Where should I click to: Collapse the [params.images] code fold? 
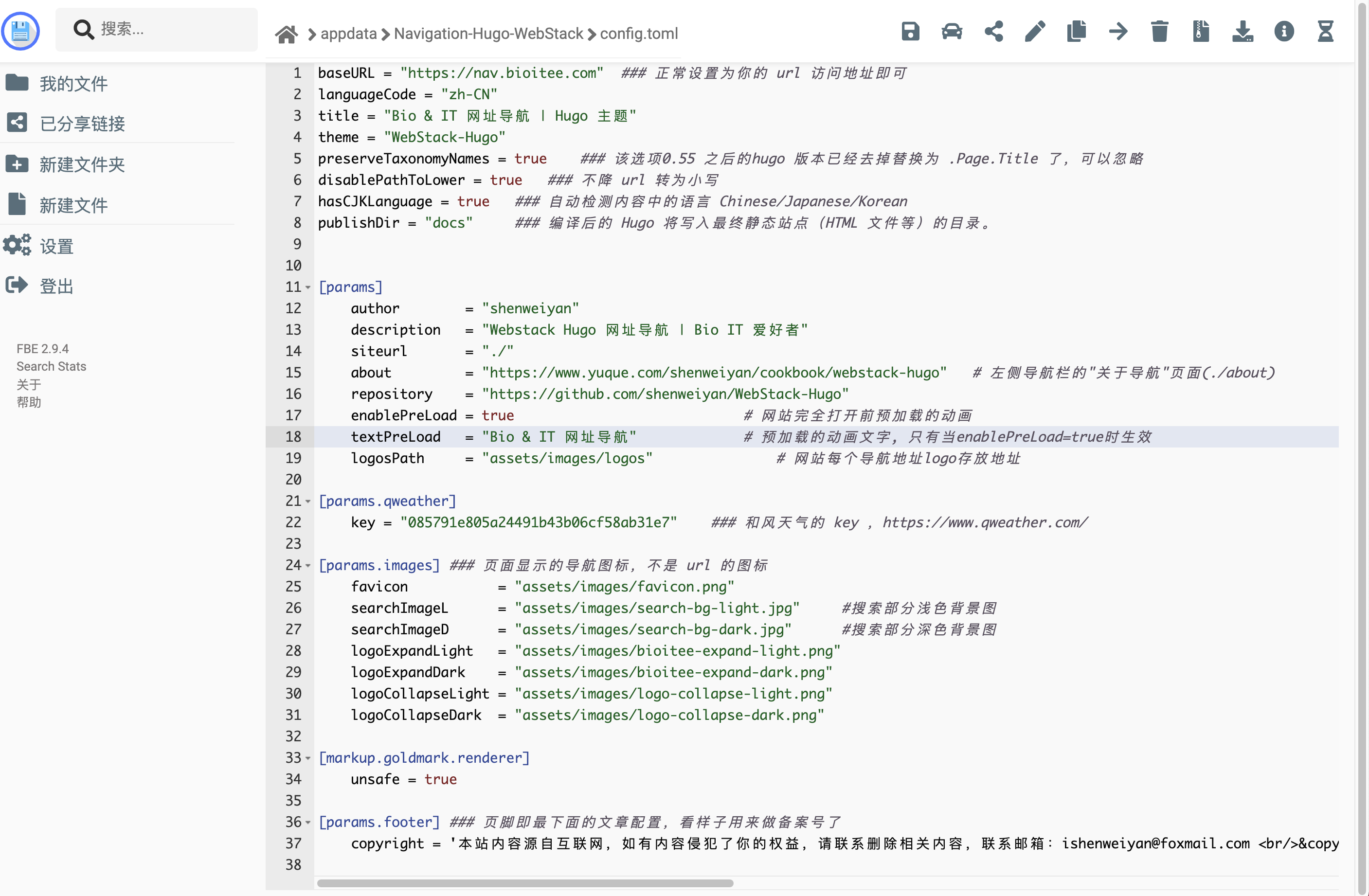click(x=308, y=566)
